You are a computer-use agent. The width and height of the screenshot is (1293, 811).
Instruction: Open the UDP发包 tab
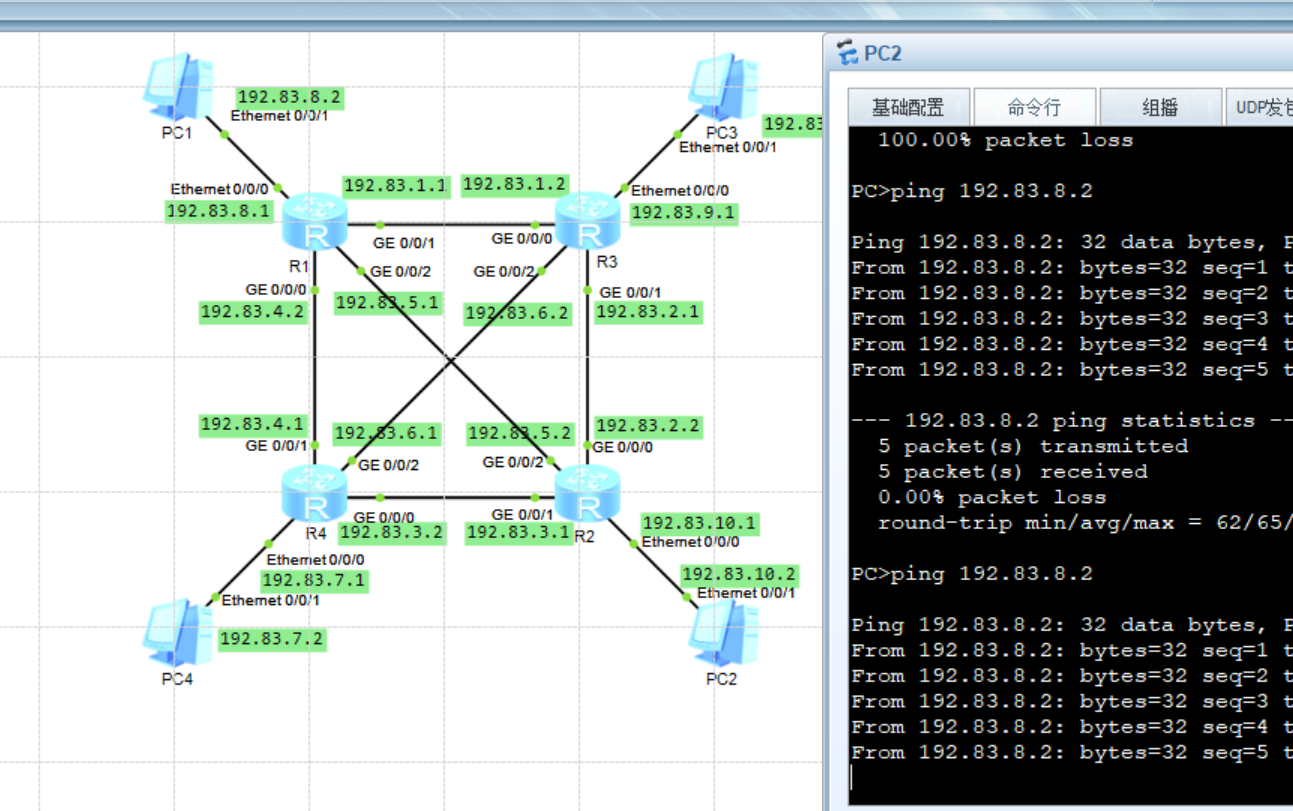1260,107
